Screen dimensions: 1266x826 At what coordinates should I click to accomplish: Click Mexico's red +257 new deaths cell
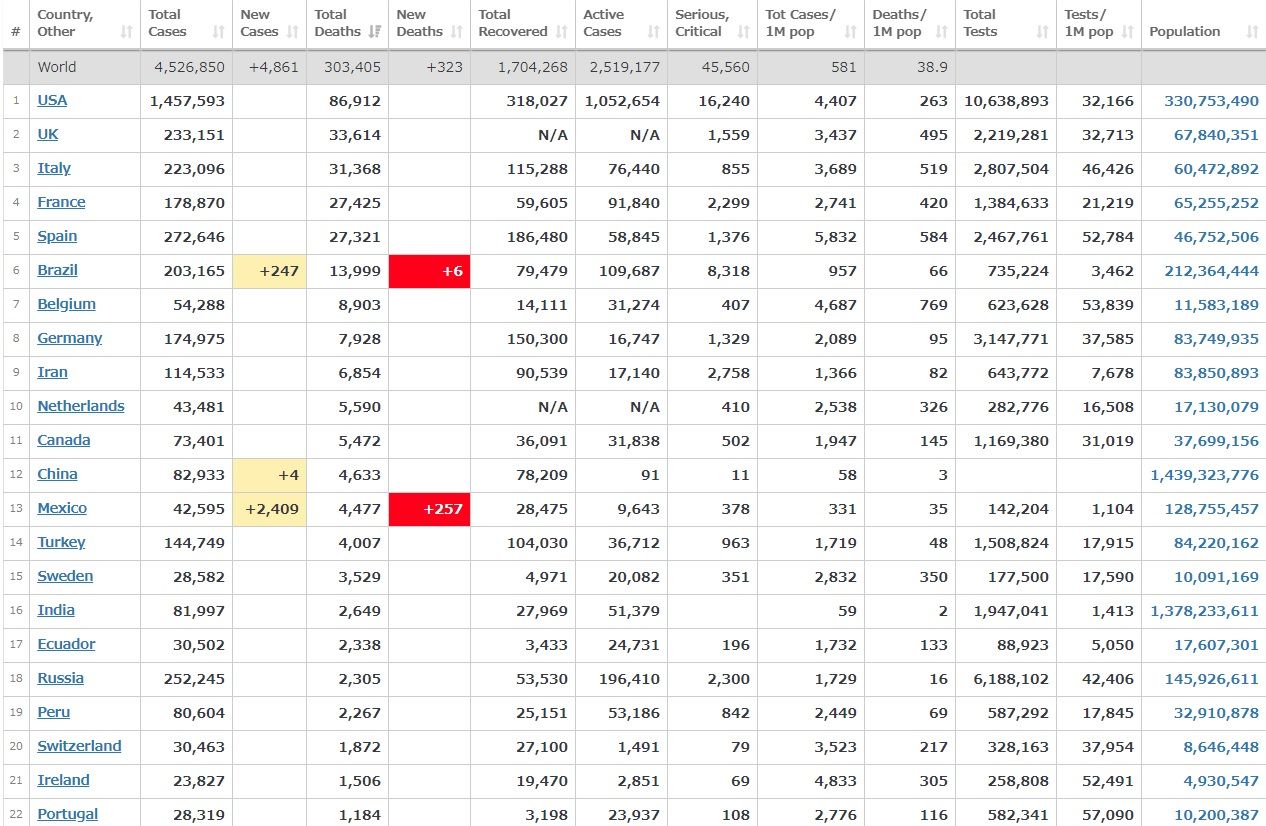click(429, 509)
